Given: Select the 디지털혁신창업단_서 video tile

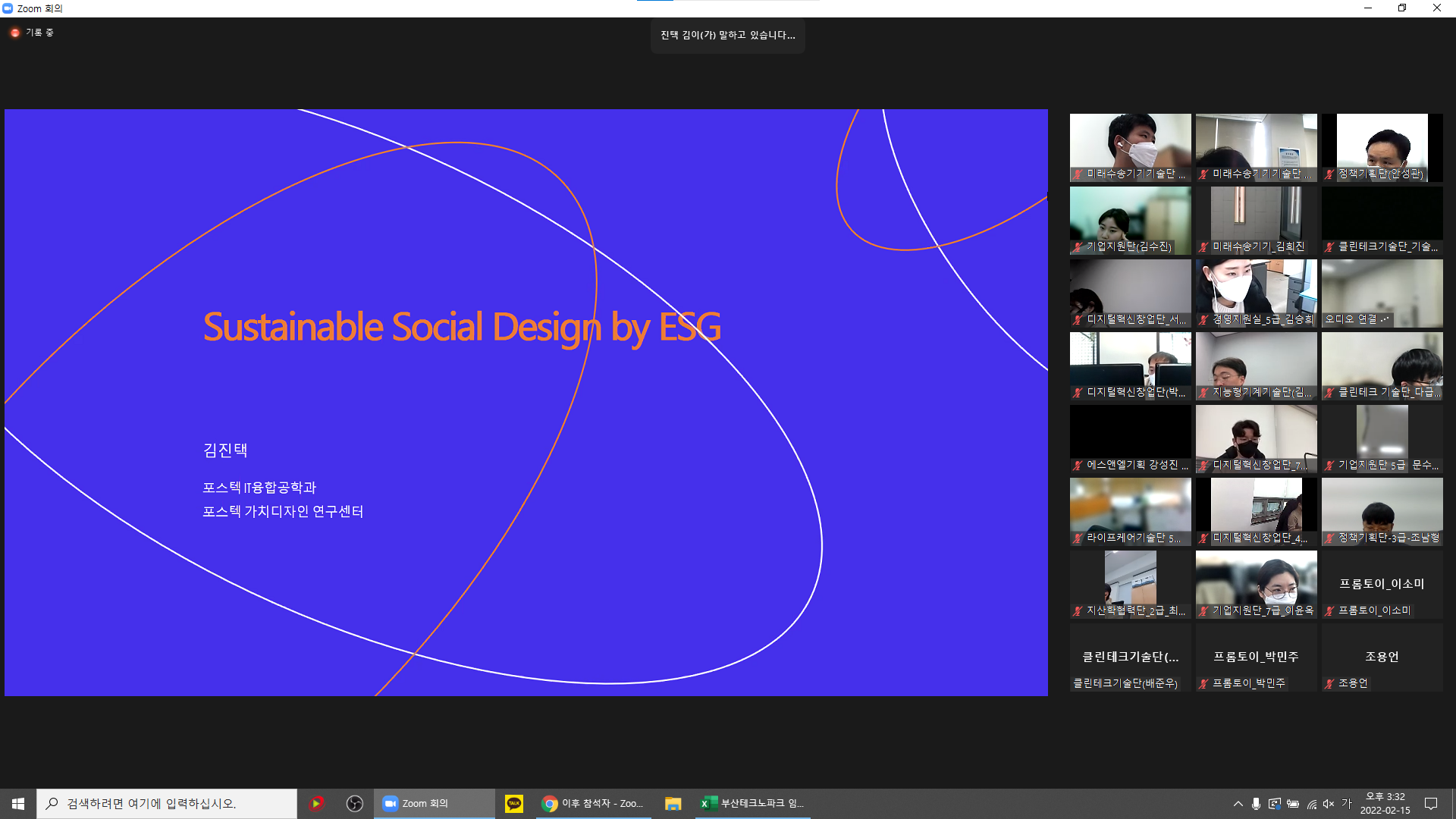Looking at the screenshot, I should tap(1130, 293).
